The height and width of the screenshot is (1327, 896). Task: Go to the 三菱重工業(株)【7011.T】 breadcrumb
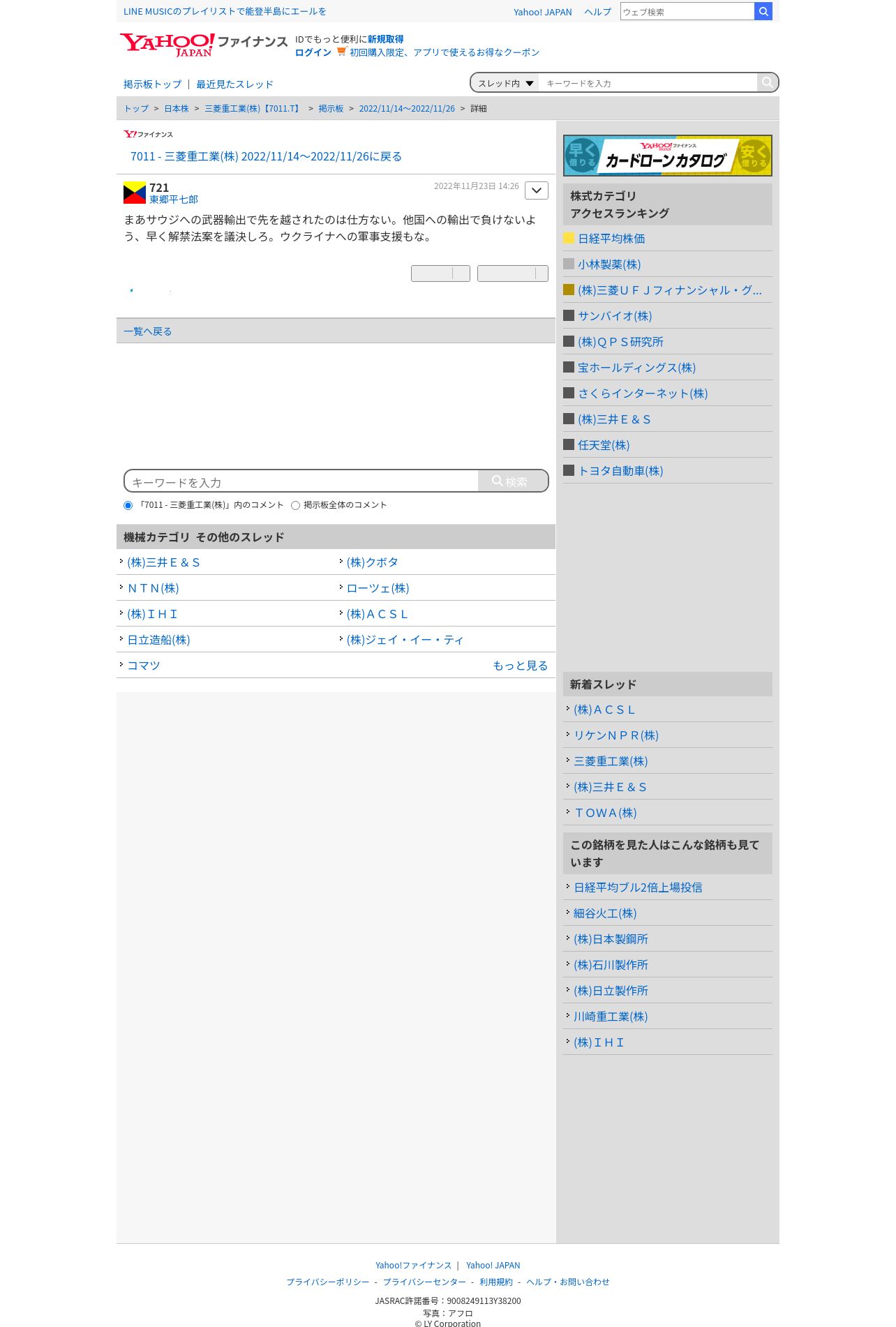click(x=253, y=109)
